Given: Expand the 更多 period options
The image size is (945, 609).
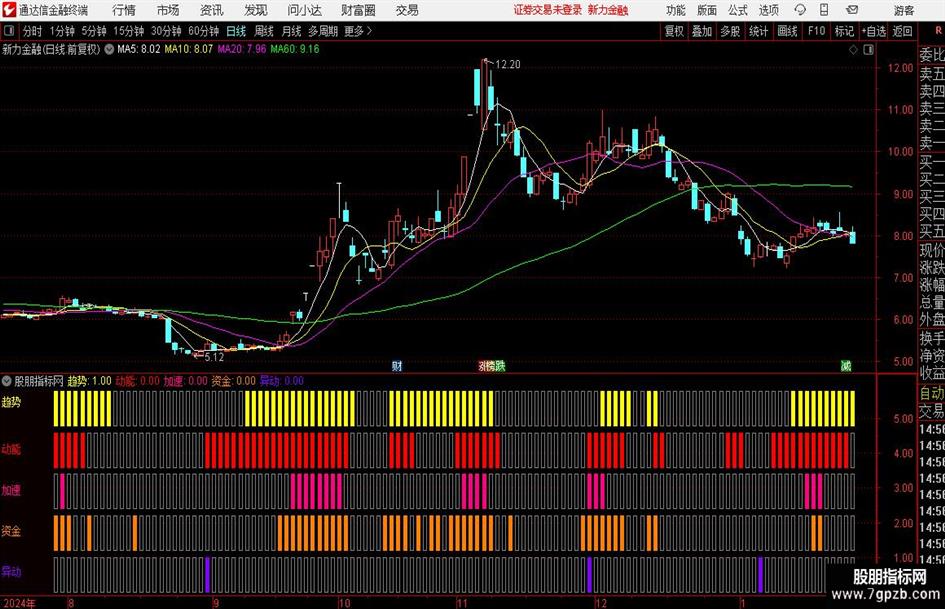Looking at the screenshot, I should coord(358,31).
